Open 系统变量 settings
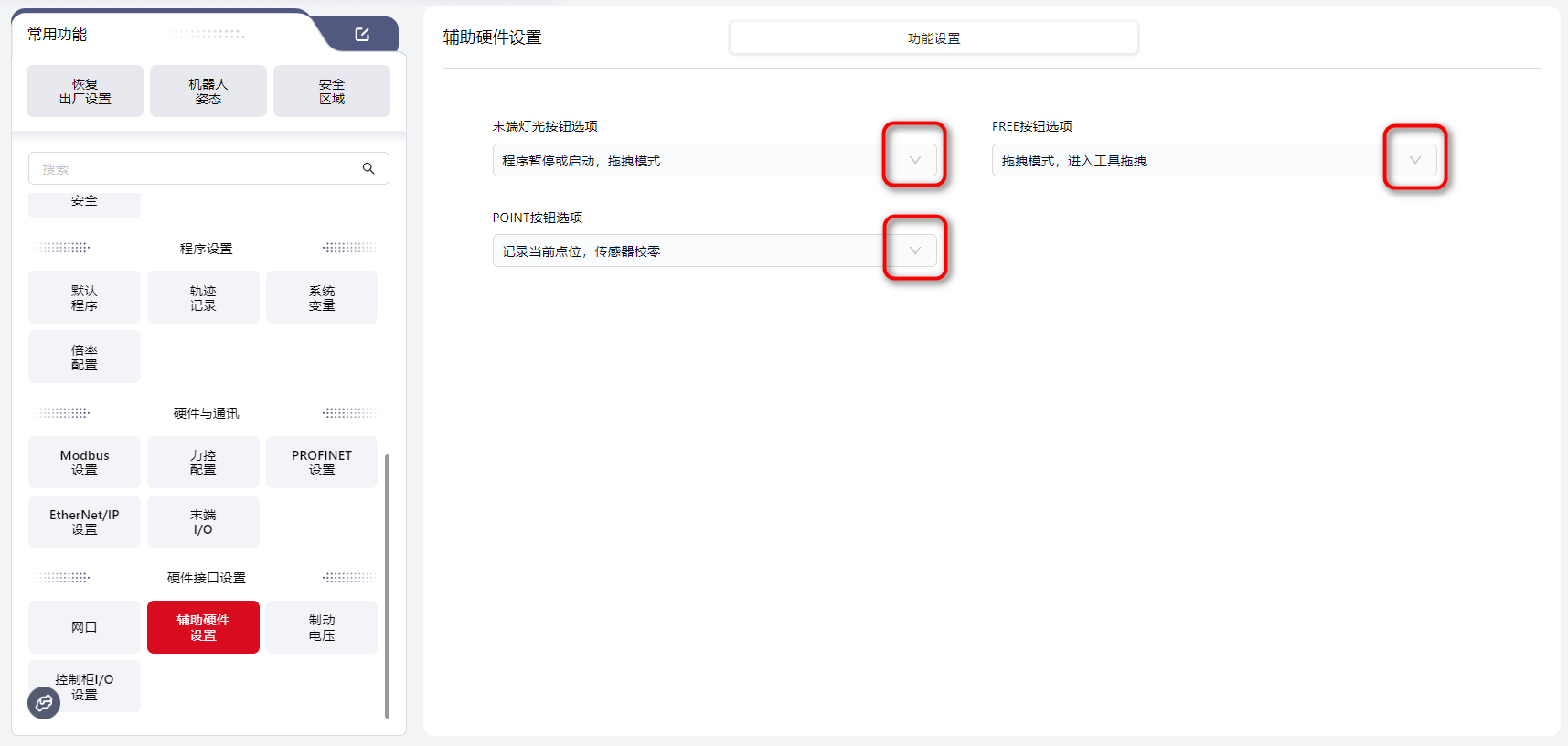1568x746 pixels. [322, 298]
